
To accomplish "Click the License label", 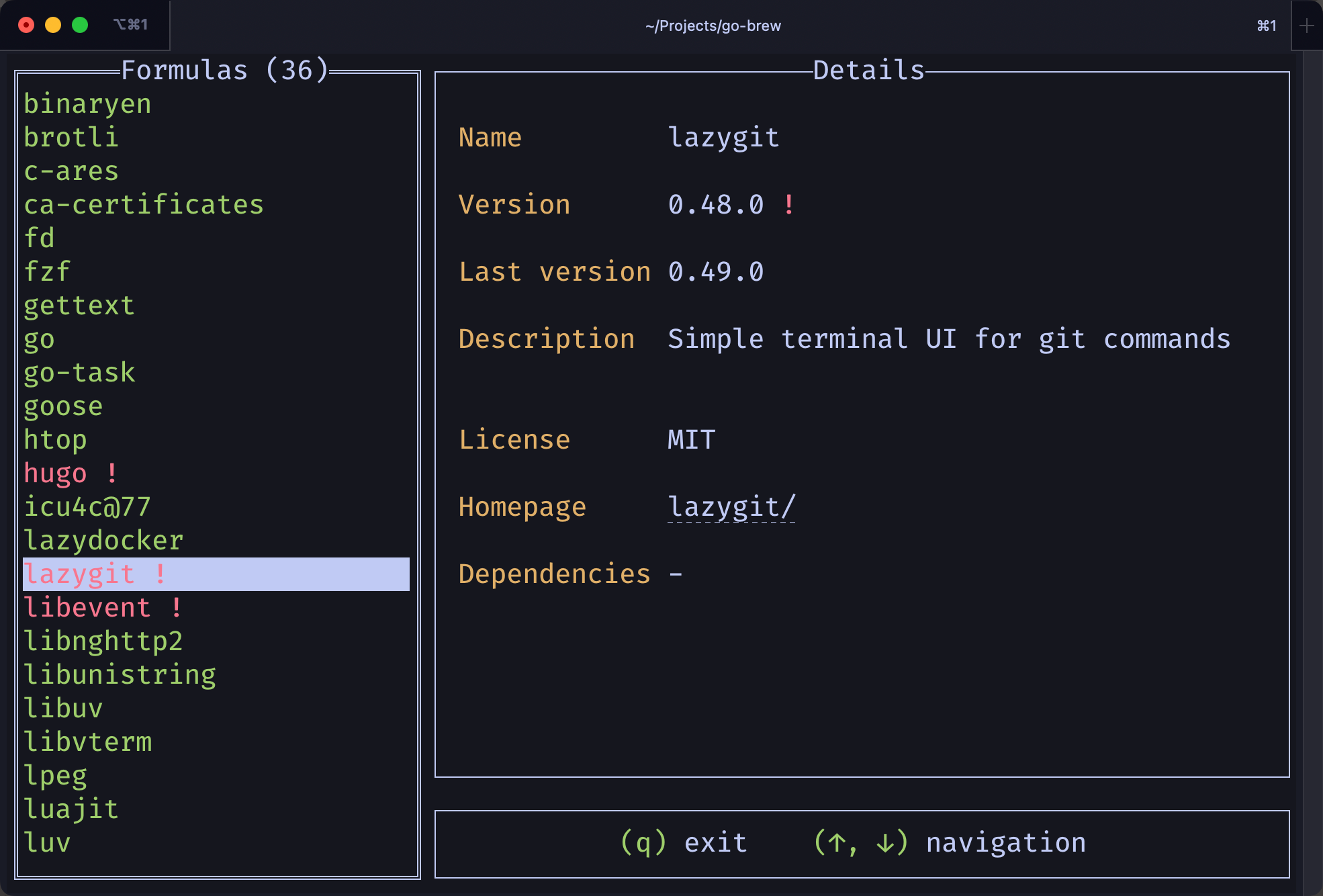I will click(x=514, y=440).
